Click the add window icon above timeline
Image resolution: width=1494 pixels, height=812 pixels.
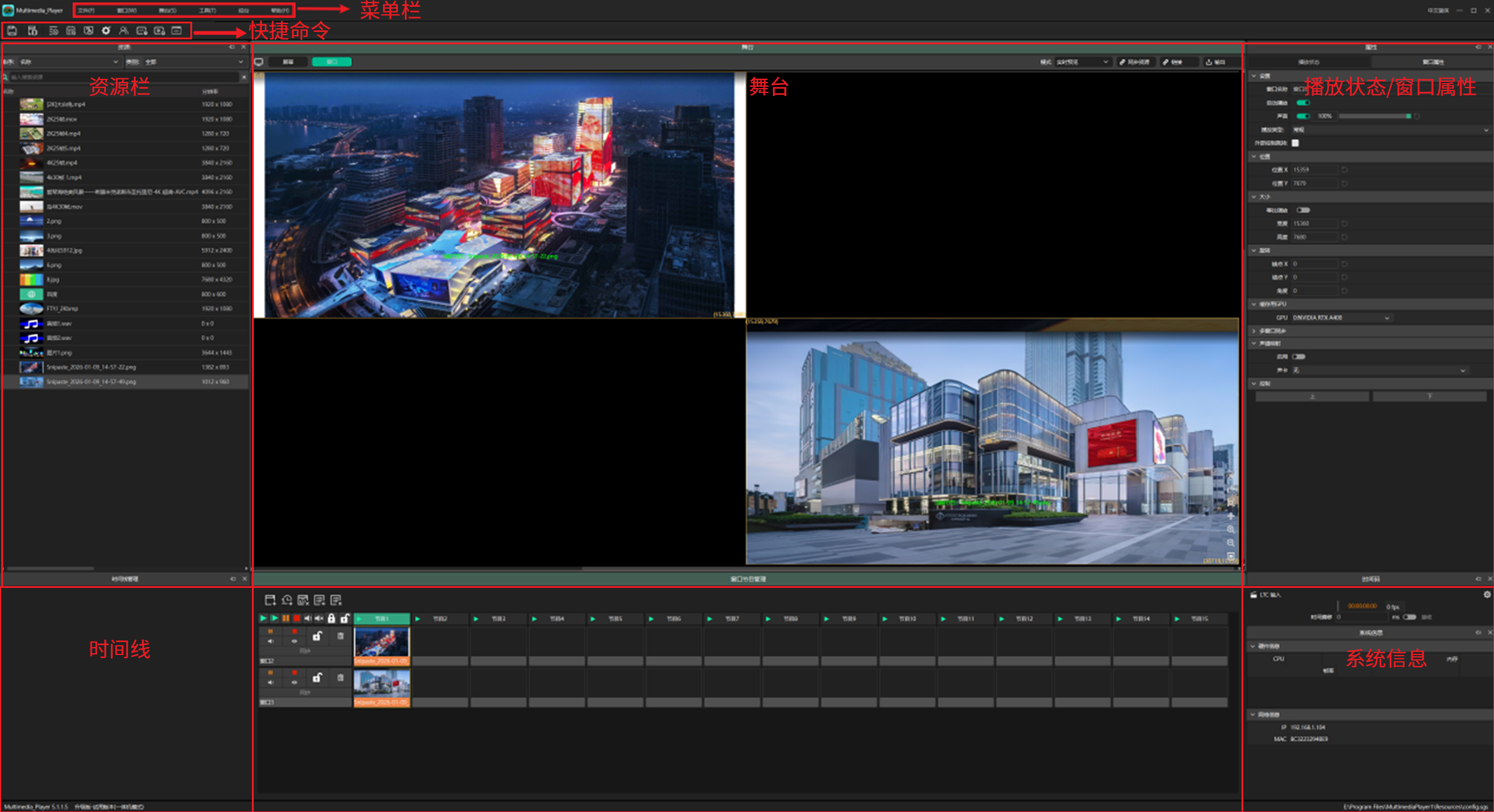(270, 600)
